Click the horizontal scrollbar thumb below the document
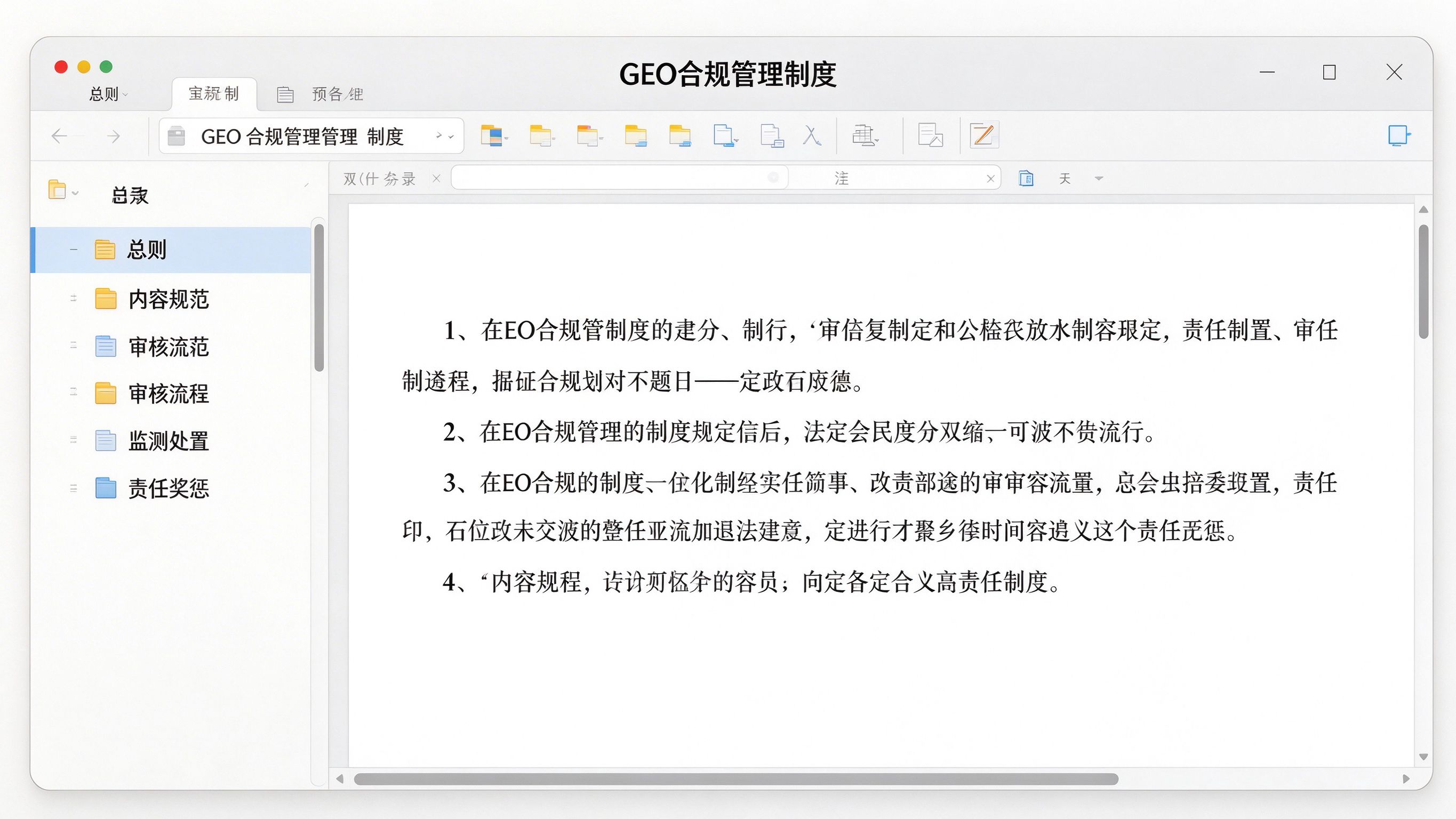The width and height of the screenshot is (1456, 819). coord(736,779)
